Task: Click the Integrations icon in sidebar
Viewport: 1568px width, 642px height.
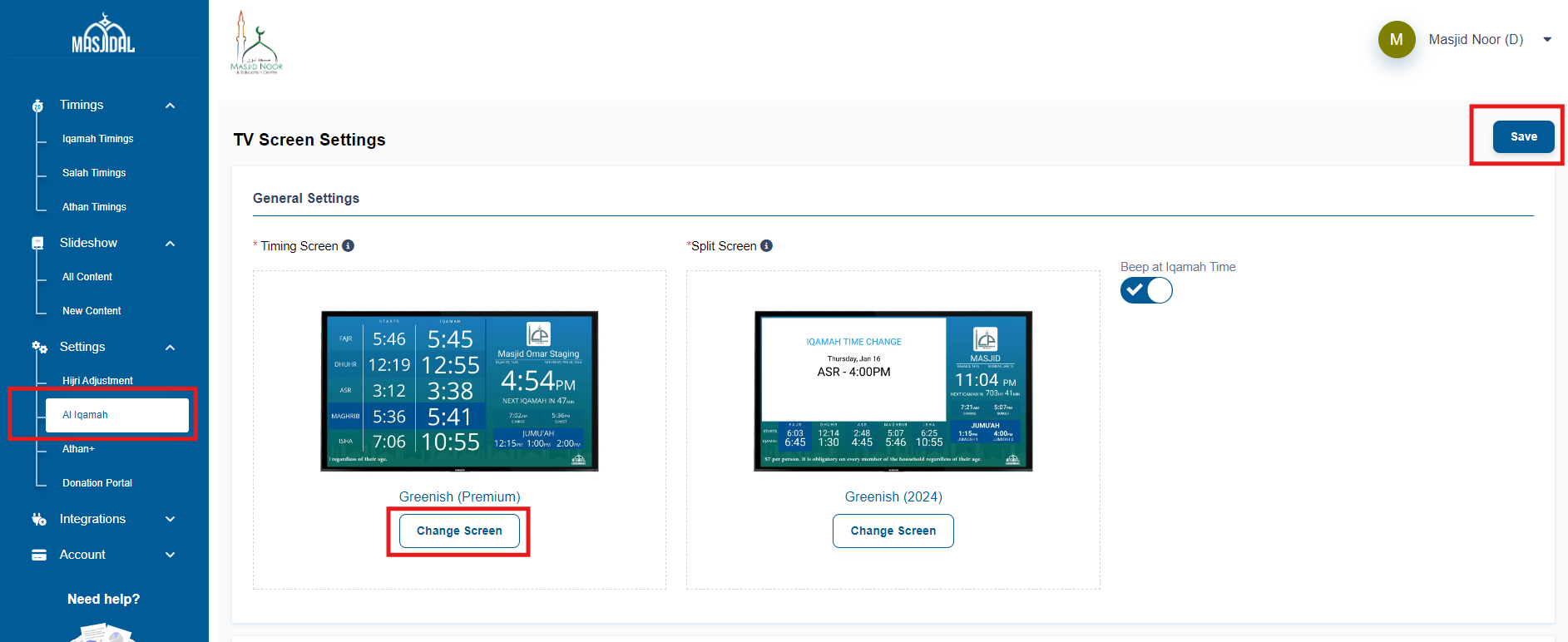Action: (39, 520)
